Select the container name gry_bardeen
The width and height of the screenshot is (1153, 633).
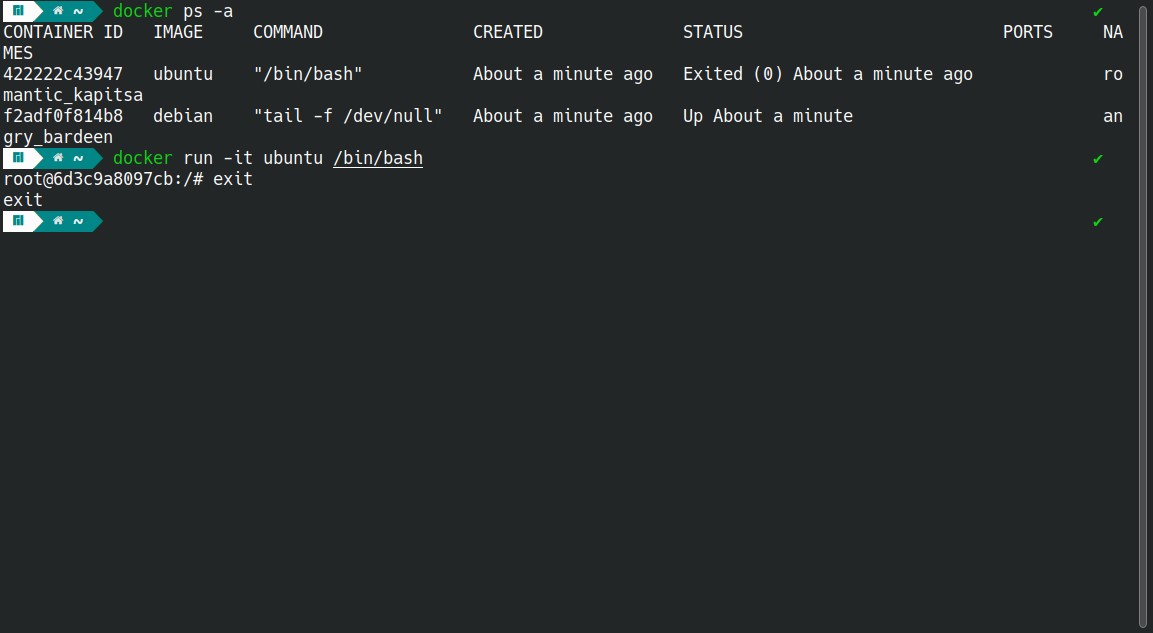(x=58, y=137)
